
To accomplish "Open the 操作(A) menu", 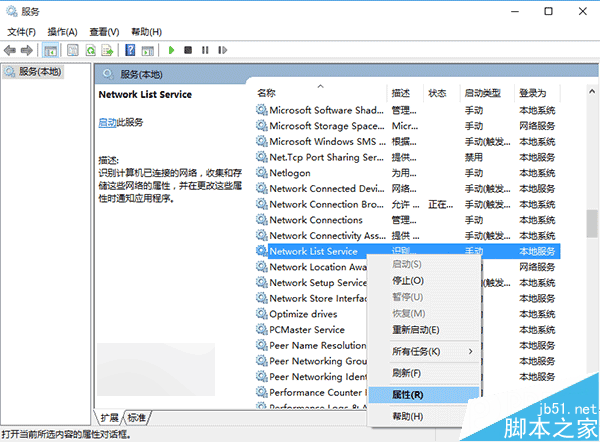I will [x=64, y=32].
